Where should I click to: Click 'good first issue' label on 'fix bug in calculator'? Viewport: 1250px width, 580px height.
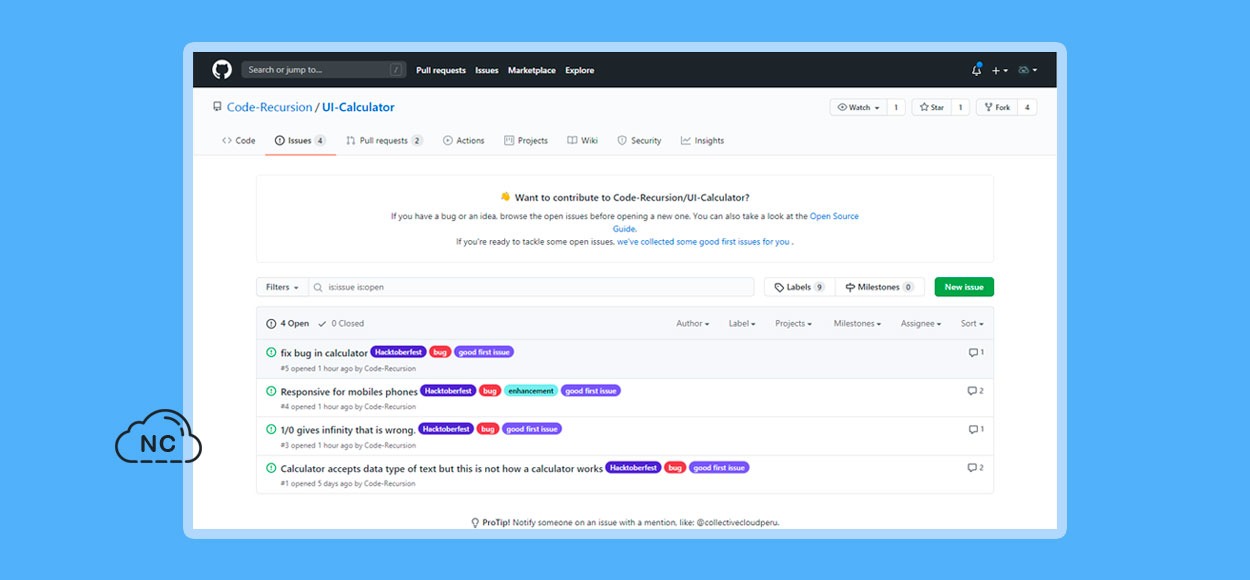pos(484,352)
